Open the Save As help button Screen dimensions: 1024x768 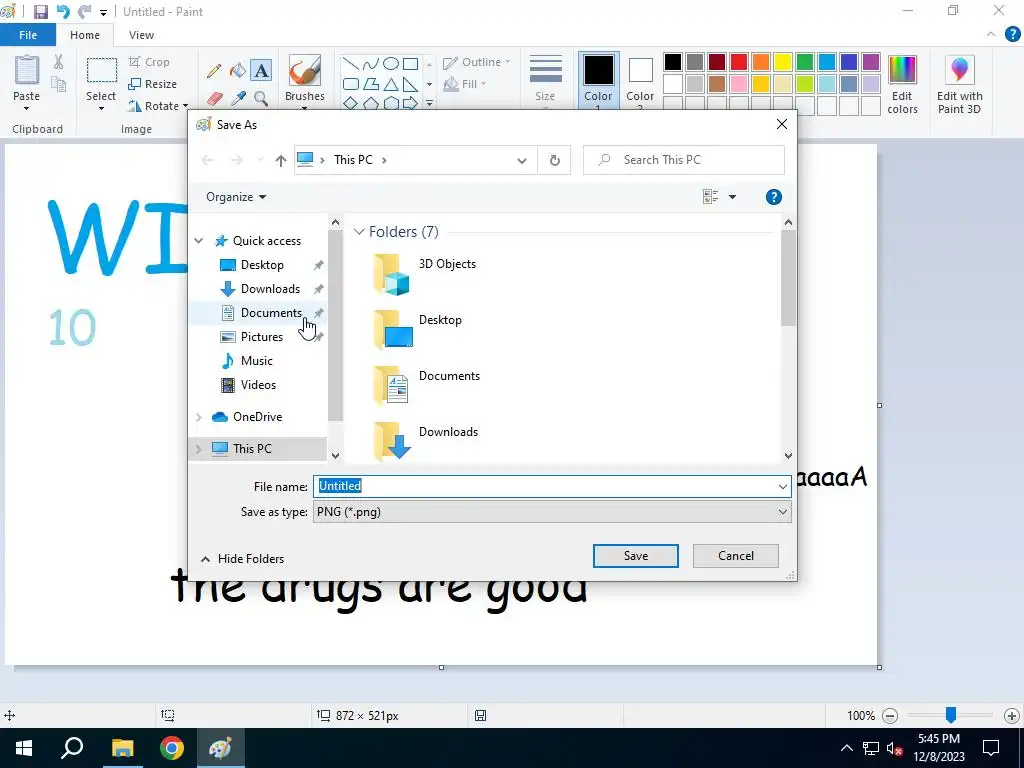(x=774, y=197)
